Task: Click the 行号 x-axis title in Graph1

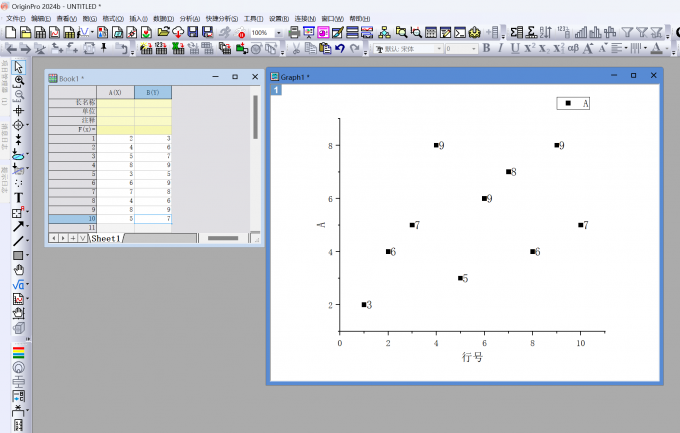Action: 472,357
